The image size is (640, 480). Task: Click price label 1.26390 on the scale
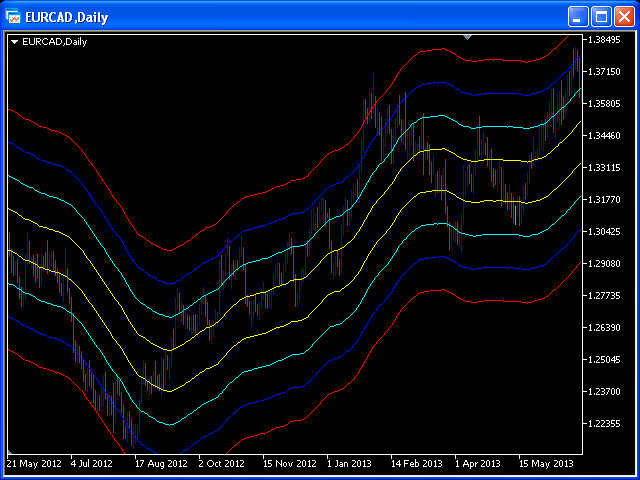605,328
